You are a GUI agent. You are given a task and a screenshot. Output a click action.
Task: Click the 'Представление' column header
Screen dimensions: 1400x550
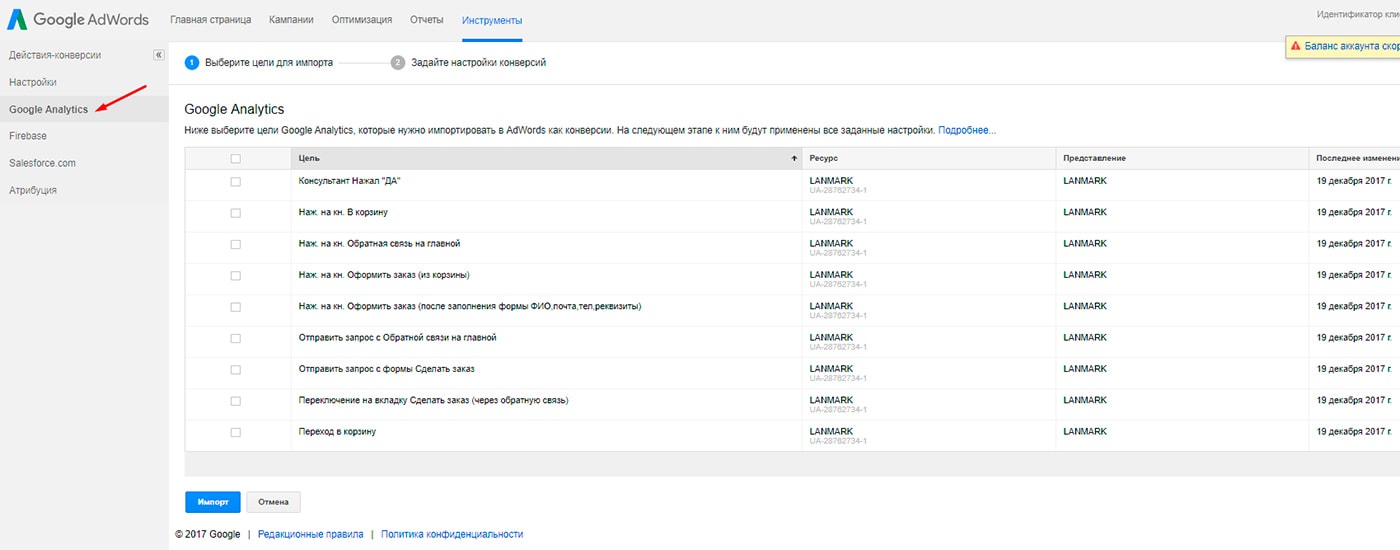point(1094,158)
